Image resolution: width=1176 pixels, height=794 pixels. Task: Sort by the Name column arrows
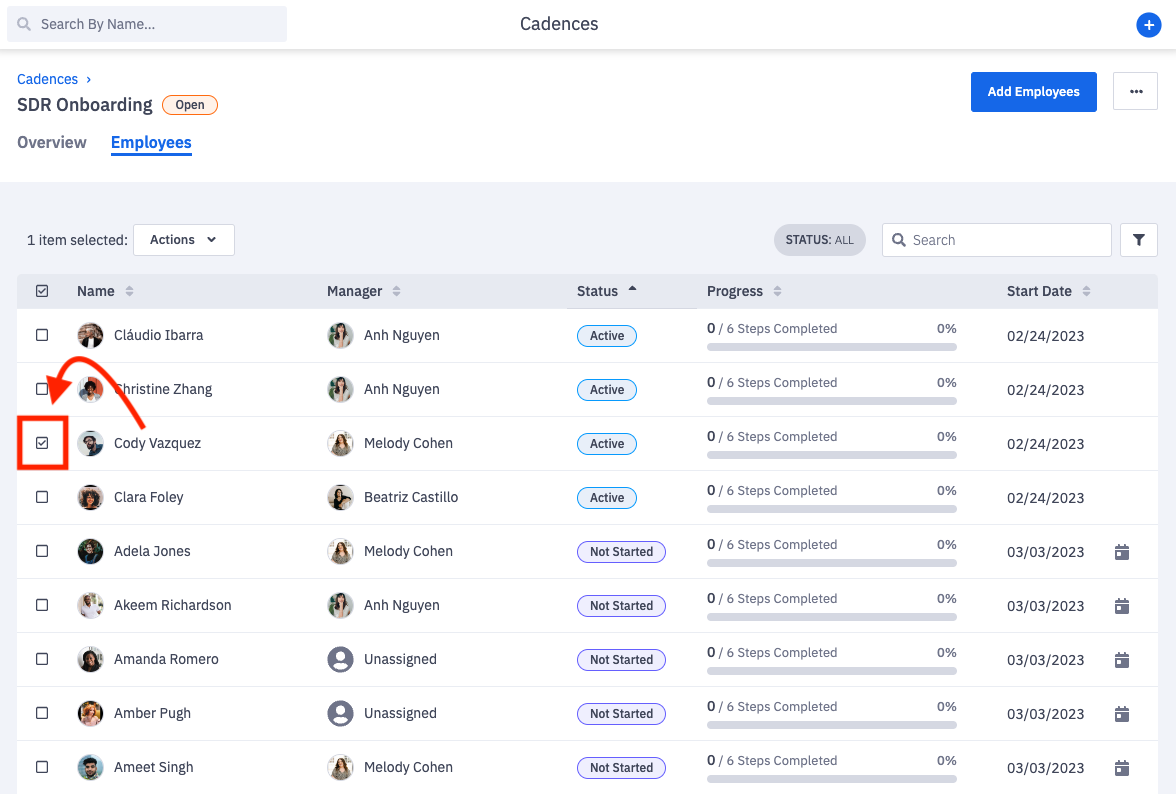129,291
